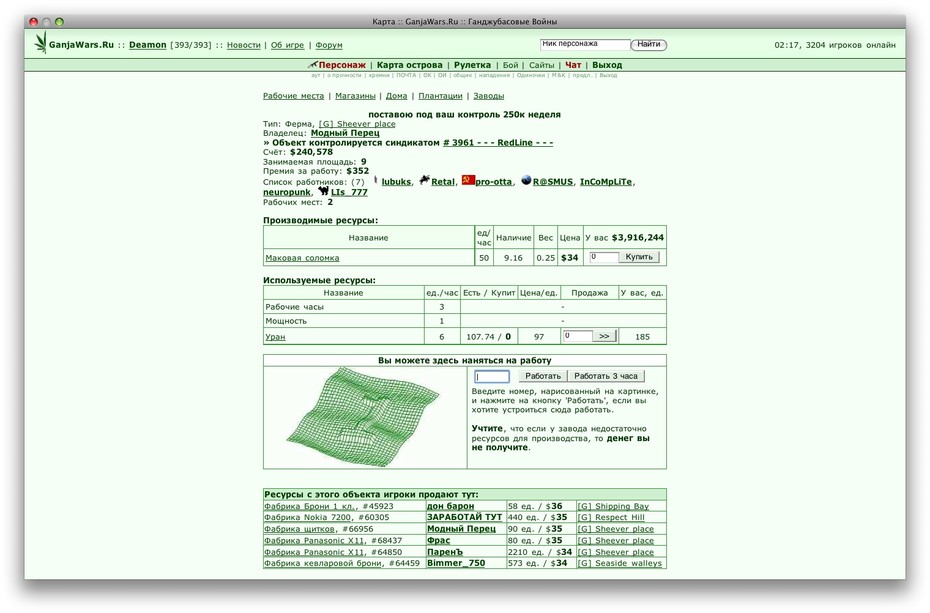This screenshot has height=613, width=930.
Task: Open the Карта острова menu item
Action: click(409, 65)
